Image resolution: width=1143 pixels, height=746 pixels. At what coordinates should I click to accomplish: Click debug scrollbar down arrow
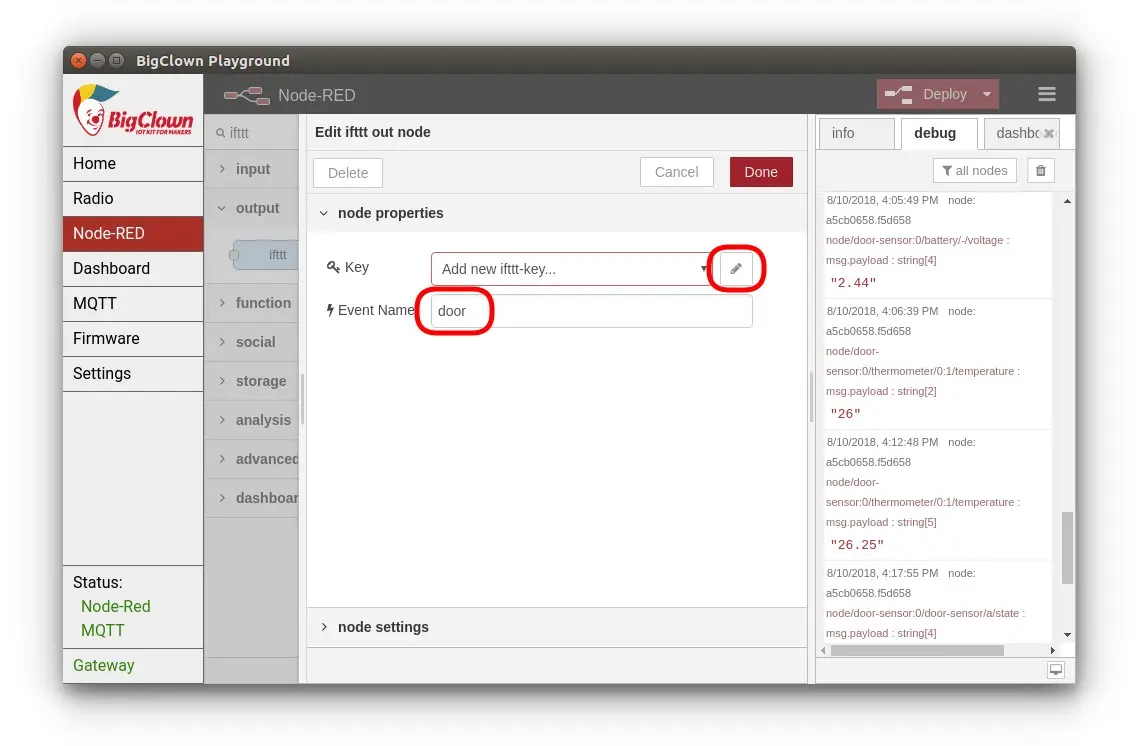(x=1067, y=634)
